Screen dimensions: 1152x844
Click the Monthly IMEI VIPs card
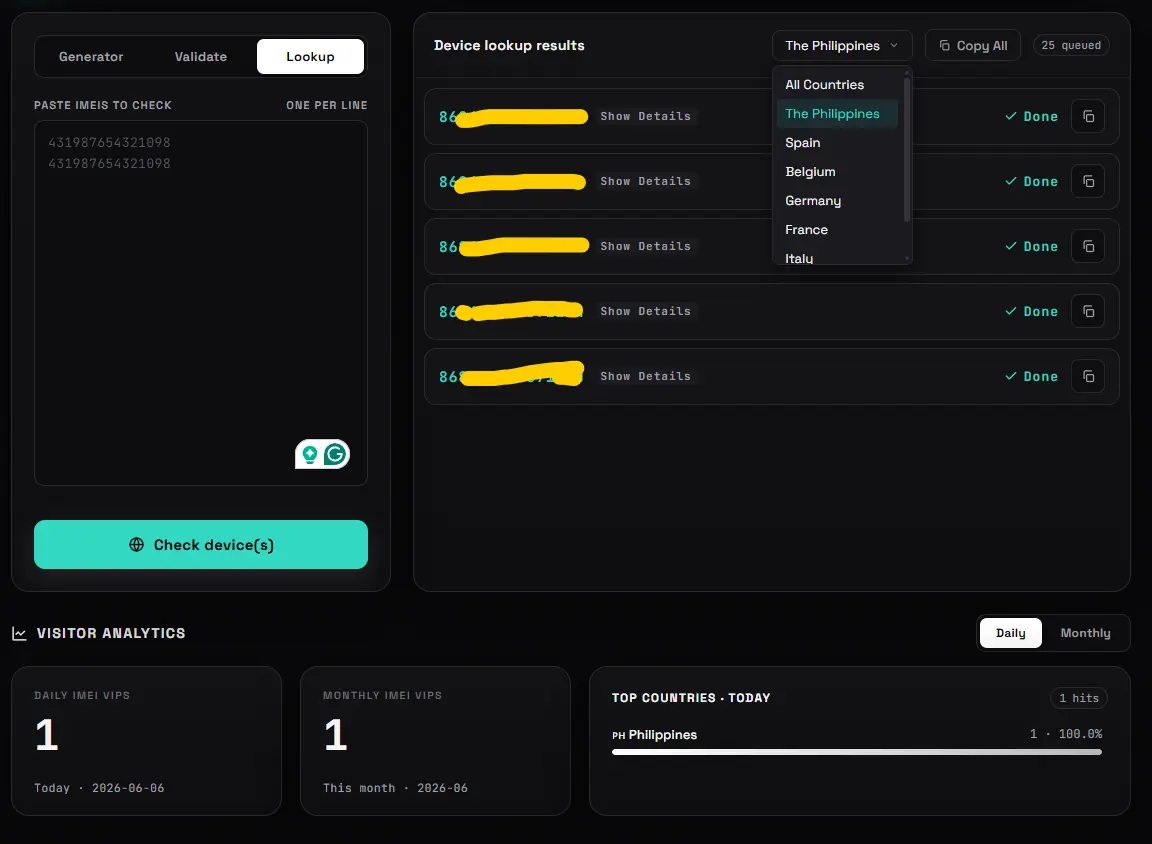[x=435, y=740]
